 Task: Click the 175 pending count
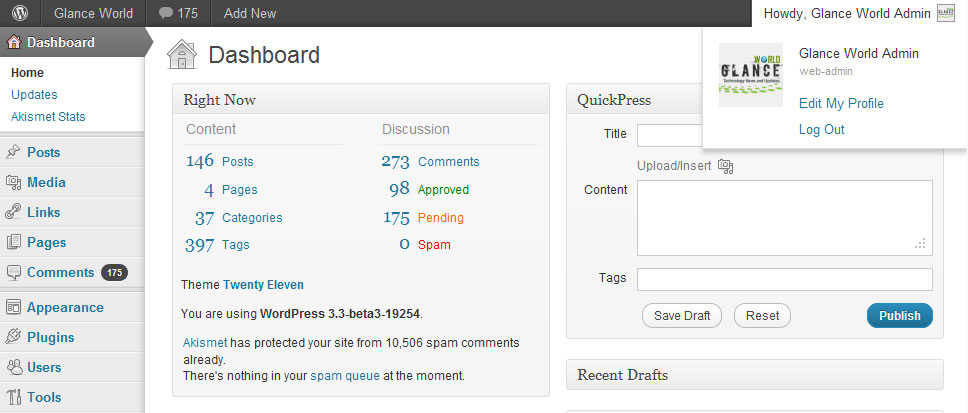click(x=396, y=218)
